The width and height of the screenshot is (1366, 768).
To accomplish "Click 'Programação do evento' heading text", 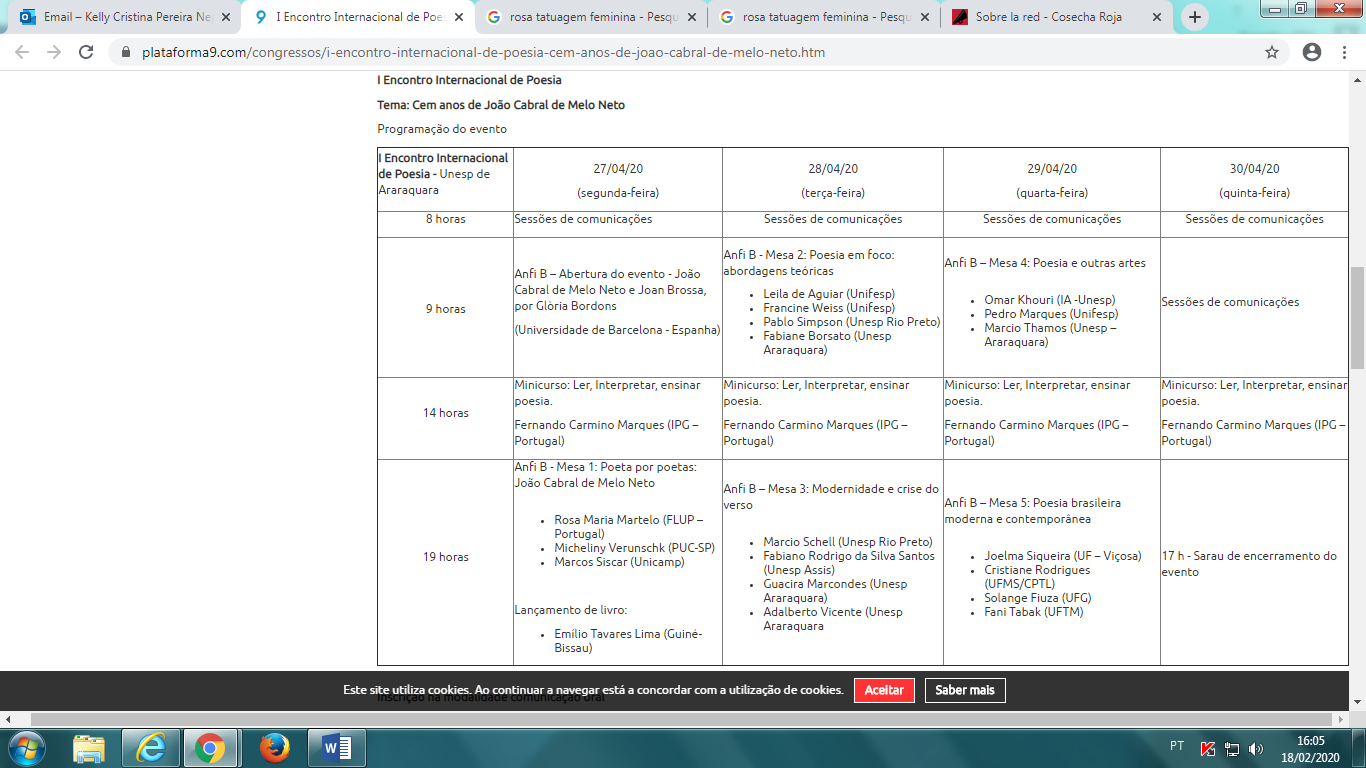I will pyautogui.click(x=442, y=129).
